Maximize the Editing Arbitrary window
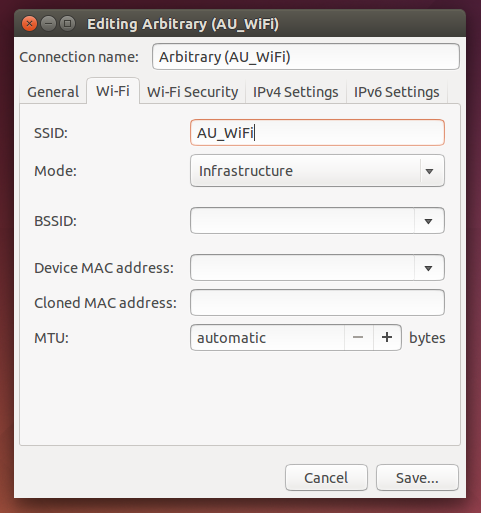481x513 pixels. point(68,24)
